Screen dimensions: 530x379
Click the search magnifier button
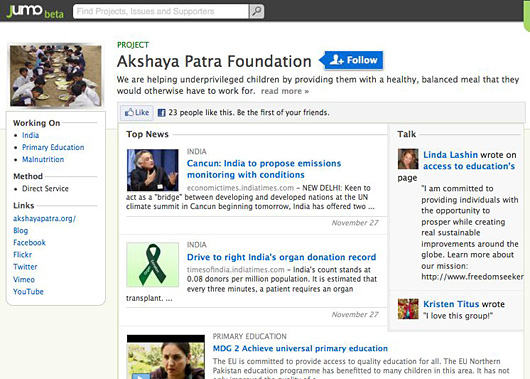pos(257,11)
